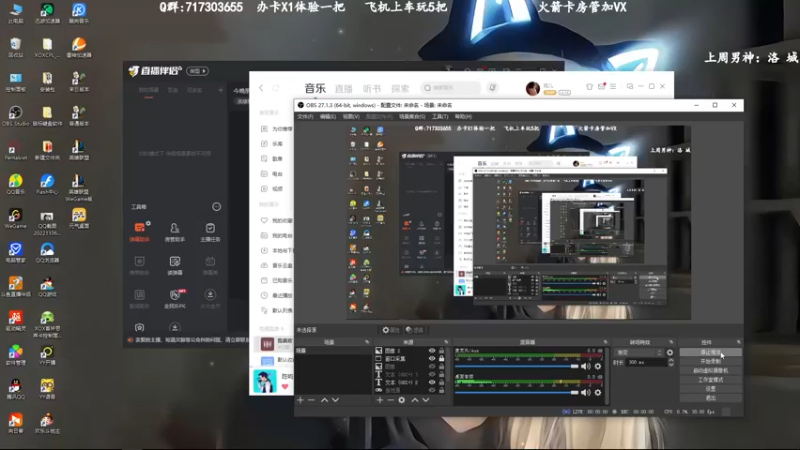
Task: Open the 电脑管家 desktop shortcut
Action: coord(15,253)
